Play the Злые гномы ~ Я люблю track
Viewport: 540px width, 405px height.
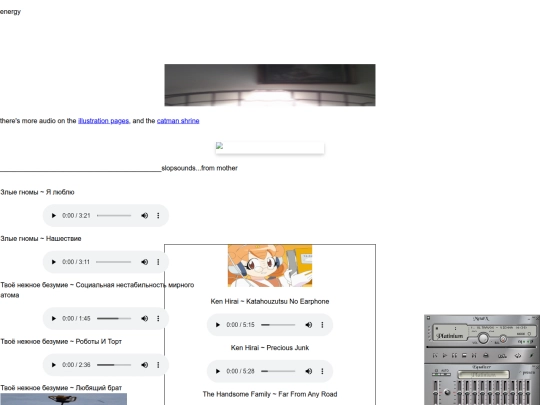(x=53, y=216)
